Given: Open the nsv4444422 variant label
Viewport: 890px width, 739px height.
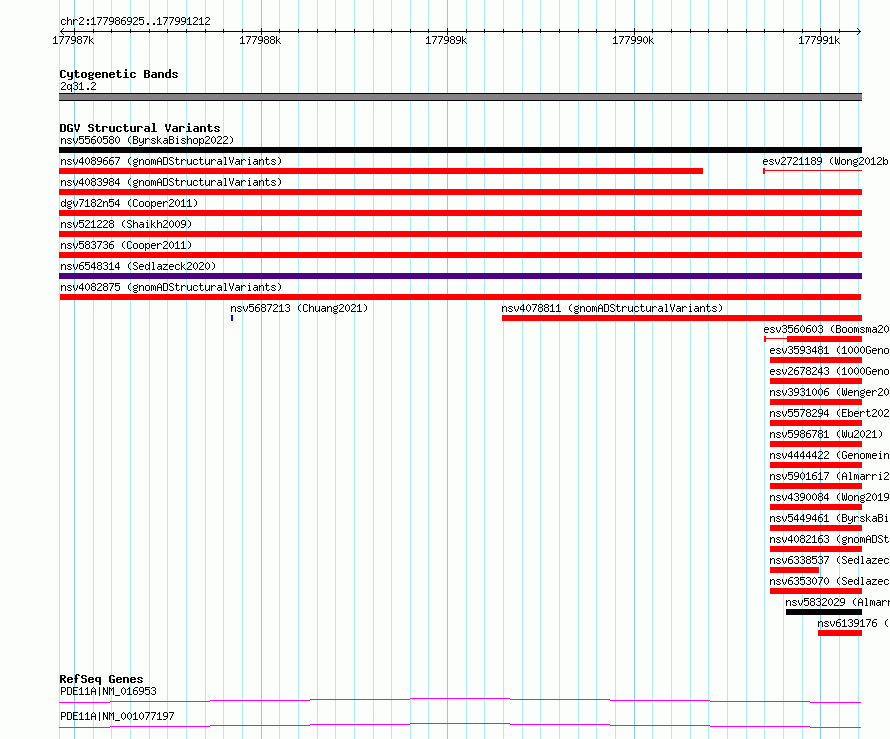Looking at the screenshot, I should click(829, 455).
